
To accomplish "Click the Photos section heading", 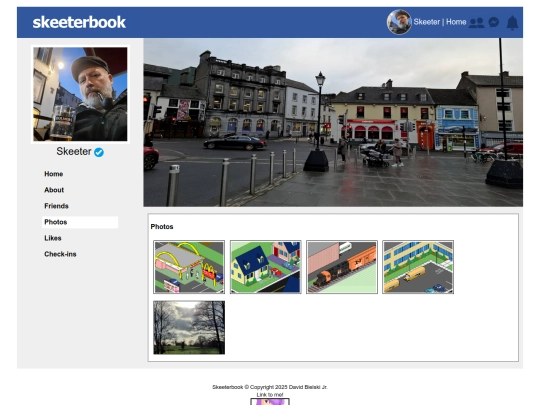I will click(x=162, y=227).
